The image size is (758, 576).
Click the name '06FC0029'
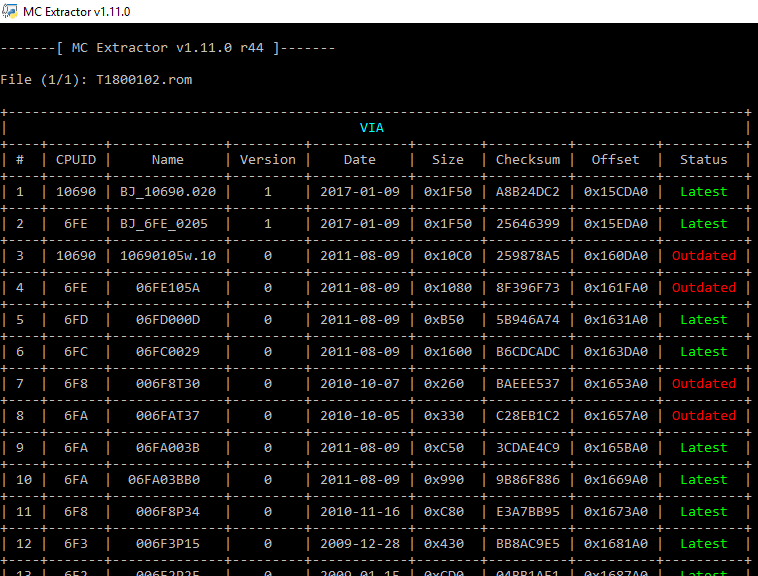coord(168,351)
